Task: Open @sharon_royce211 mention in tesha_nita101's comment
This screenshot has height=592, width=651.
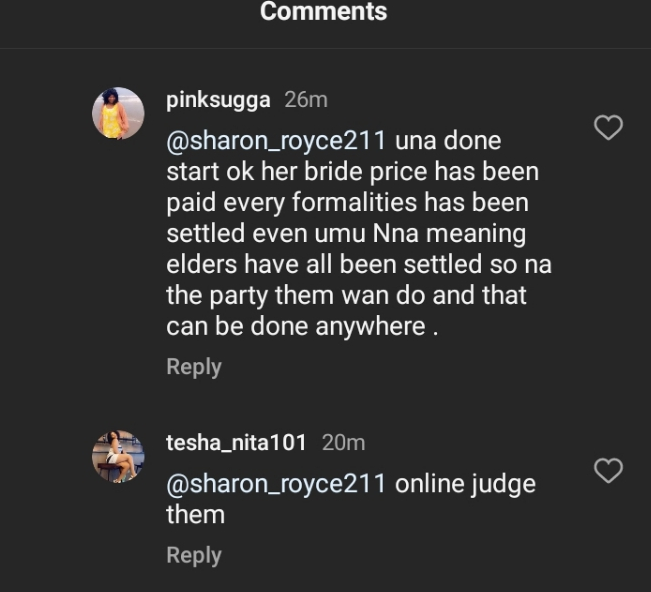Action: tap(276, 484)
